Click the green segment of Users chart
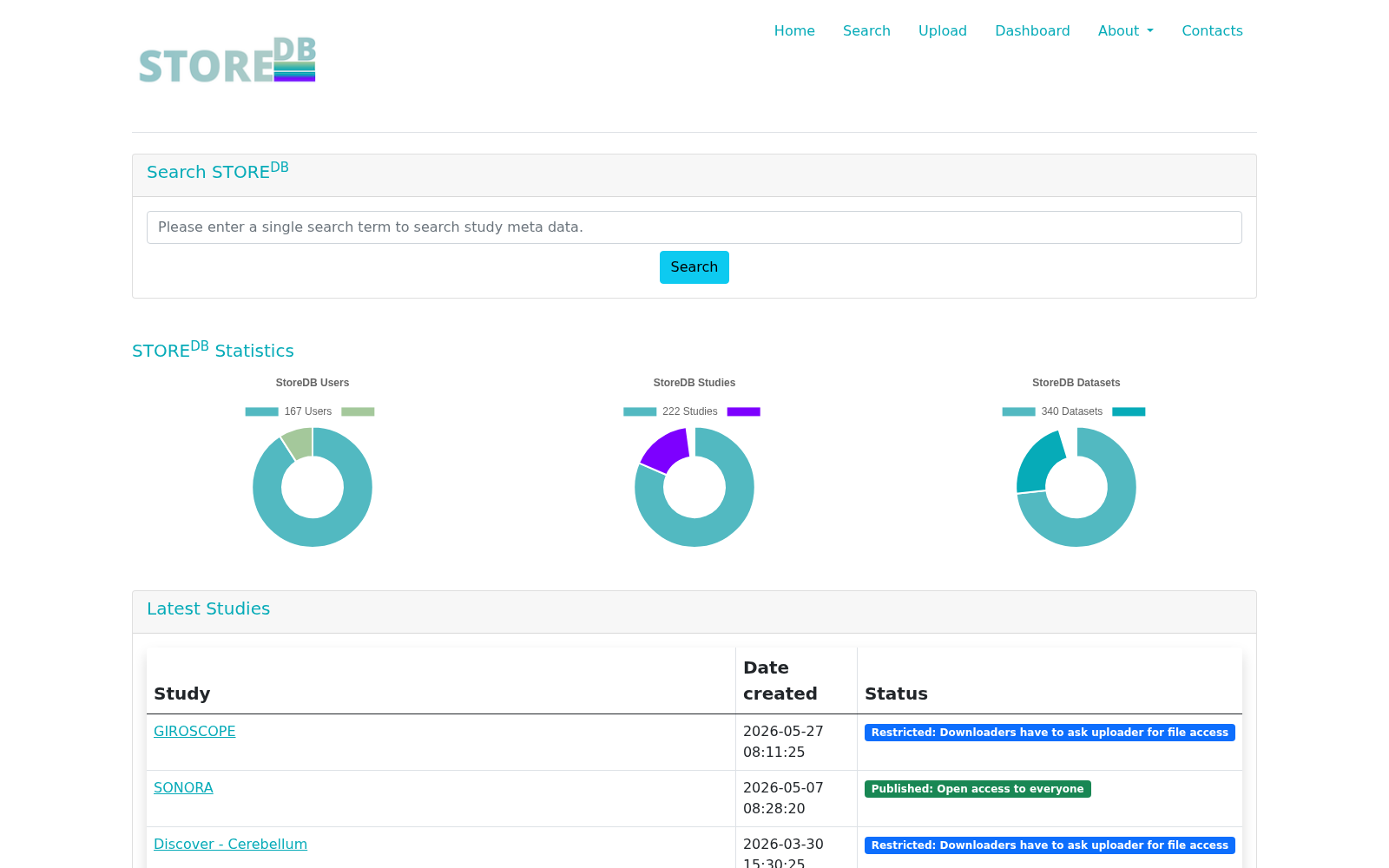1389x868 pixels. coord(299,441)
